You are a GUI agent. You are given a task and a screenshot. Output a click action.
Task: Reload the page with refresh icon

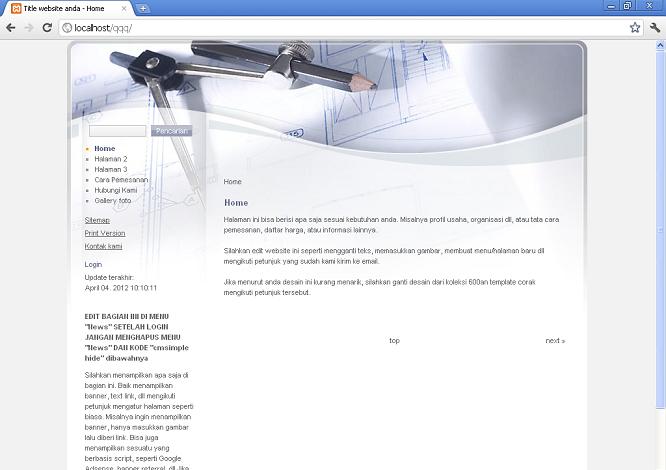pyautogui.click(x=47, y=28)
